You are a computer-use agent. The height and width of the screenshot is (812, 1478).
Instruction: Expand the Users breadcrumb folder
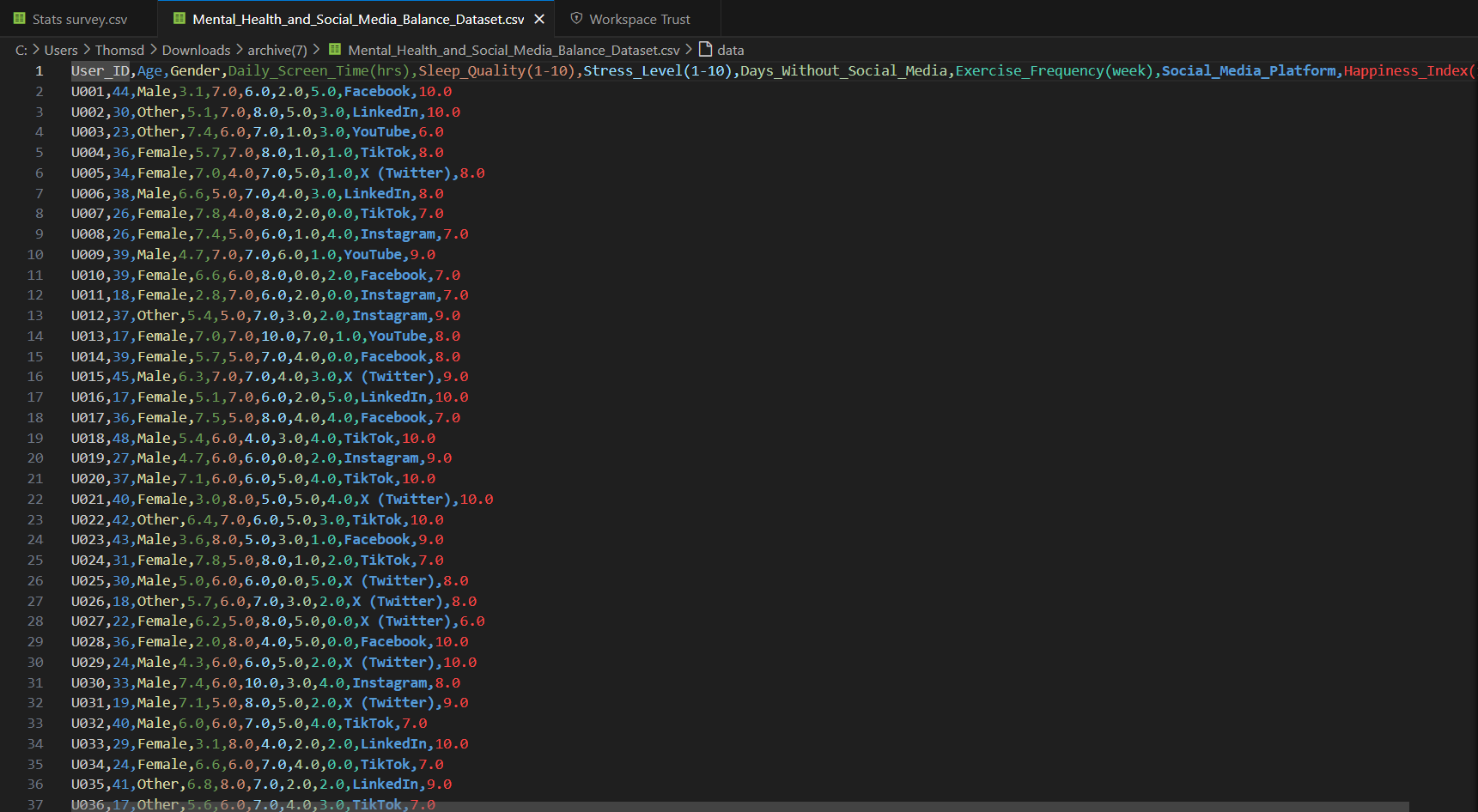tap(61, 50)
